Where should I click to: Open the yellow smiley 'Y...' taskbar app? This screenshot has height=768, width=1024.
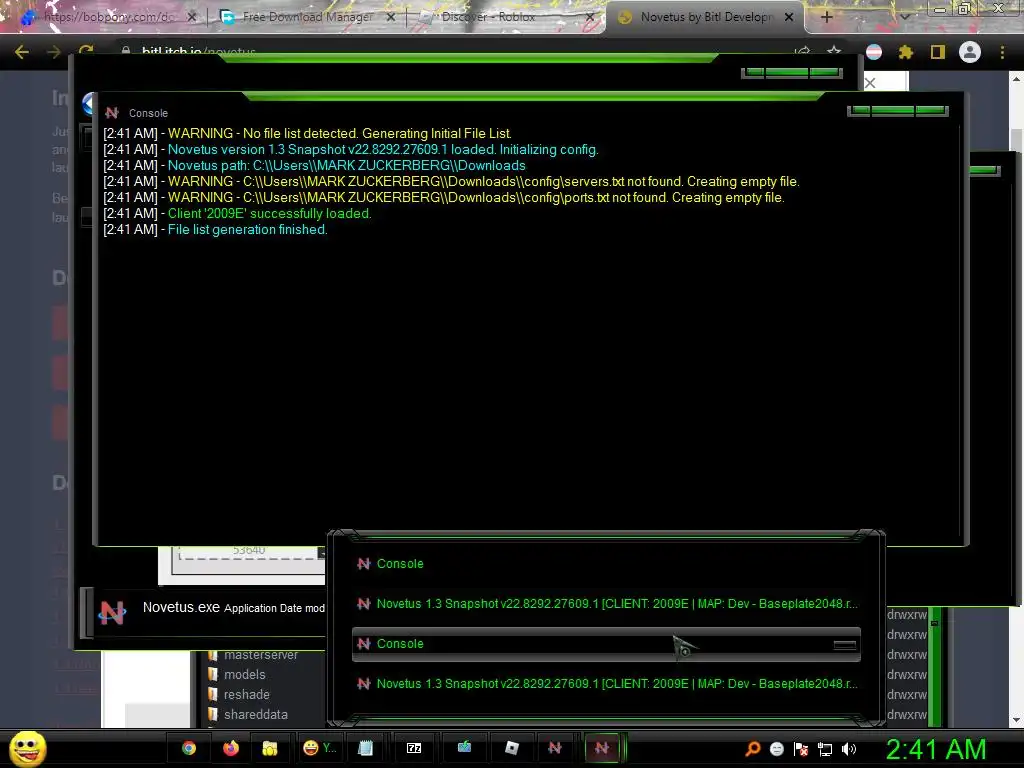click(319, 748)
